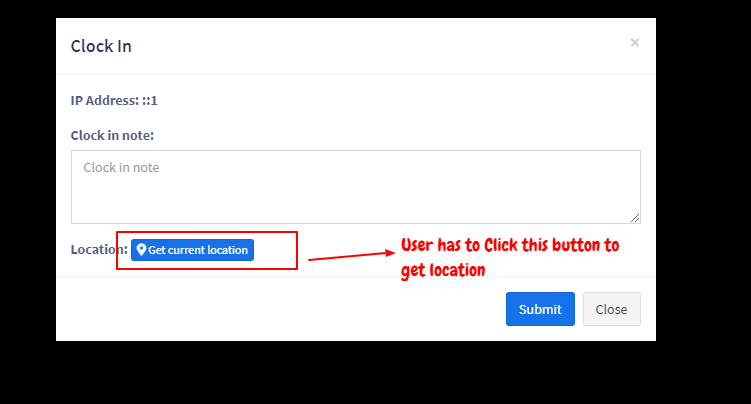Click the red 'get location' annotation text
Screen dimensions: 751x404
pyautogui.click(x=443, y=270)
